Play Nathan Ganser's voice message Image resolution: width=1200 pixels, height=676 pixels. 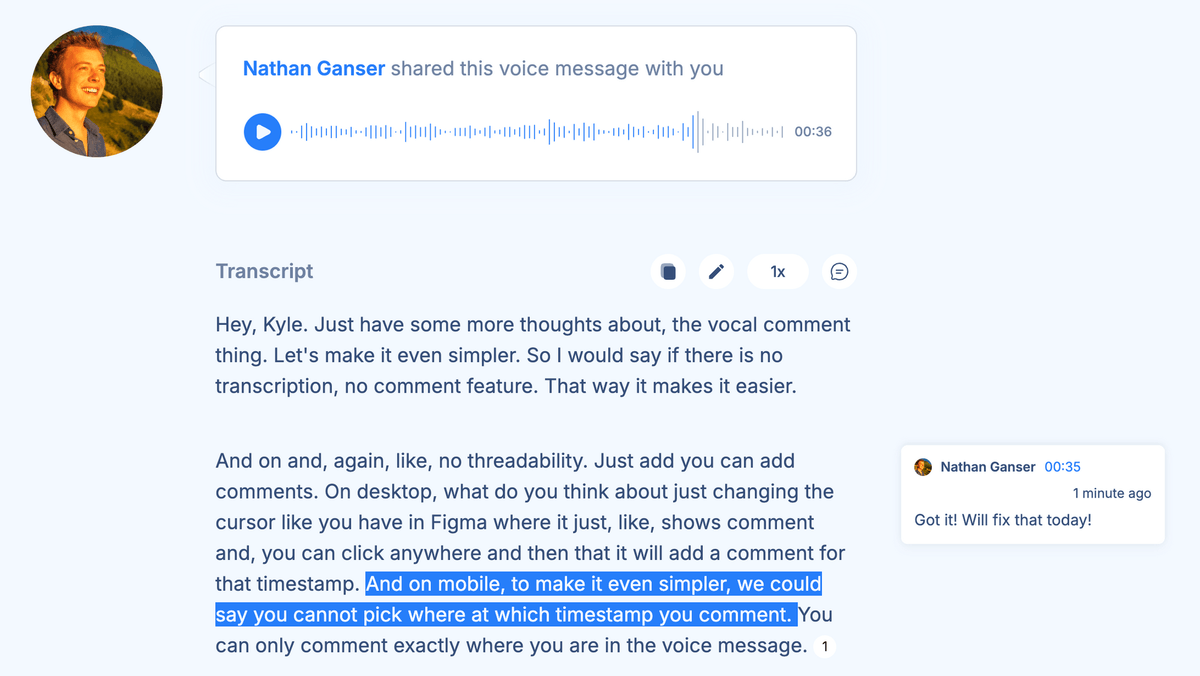(x=262, y=132)
